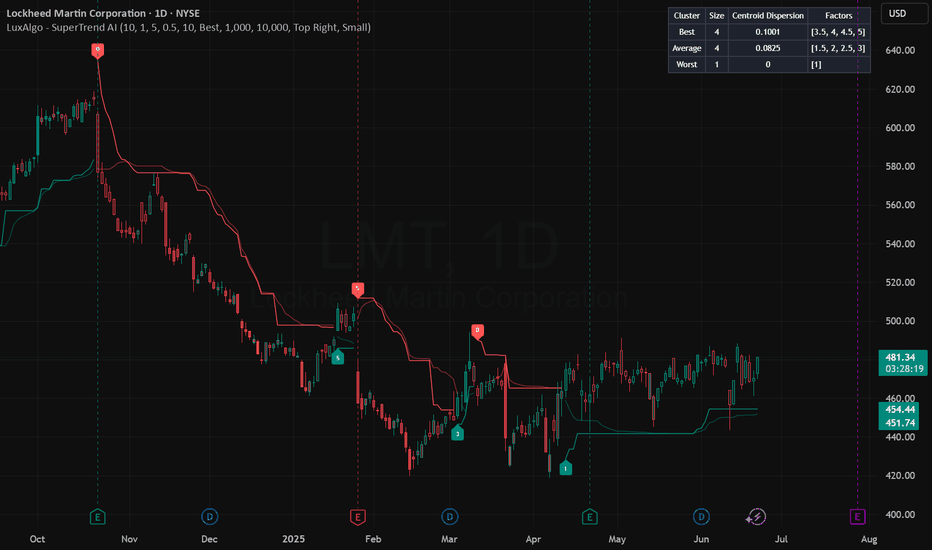Viewport: 932px width, 550px height.
Task: Click the countdown timer 03:28:19
Action: click(903, 369)
